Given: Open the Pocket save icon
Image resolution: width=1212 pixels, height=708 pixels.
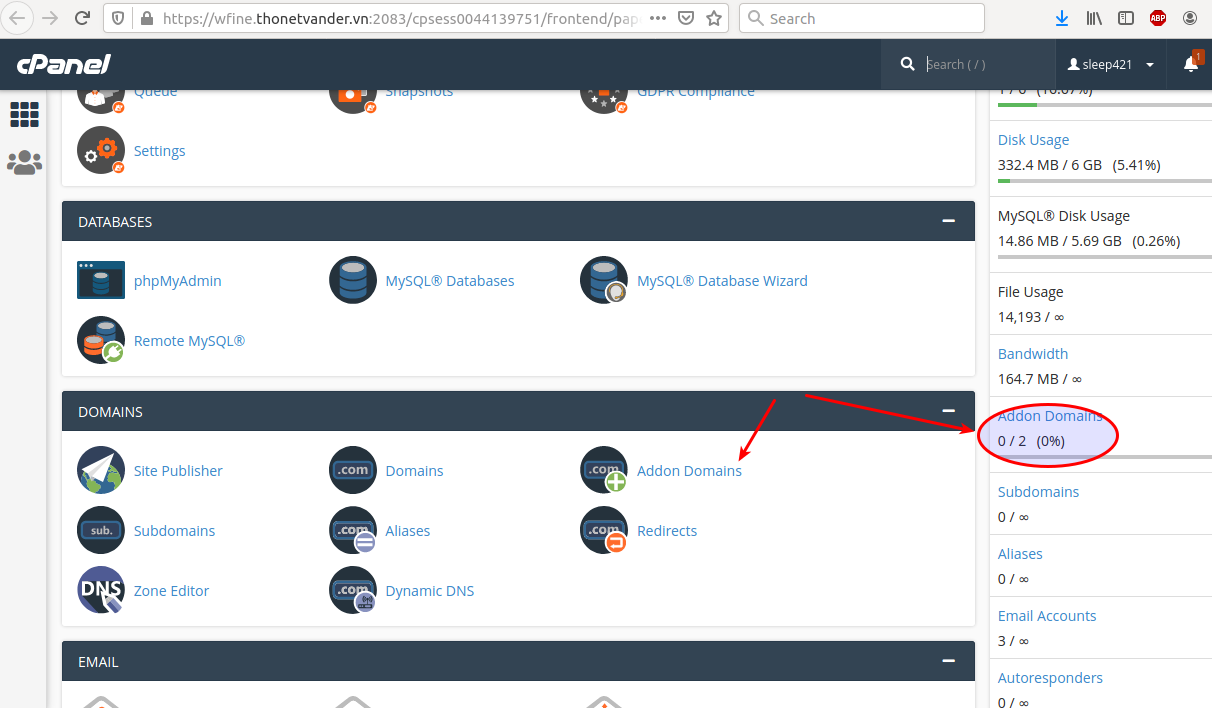Looking at the screenshot, I should (x=685, y=18).
